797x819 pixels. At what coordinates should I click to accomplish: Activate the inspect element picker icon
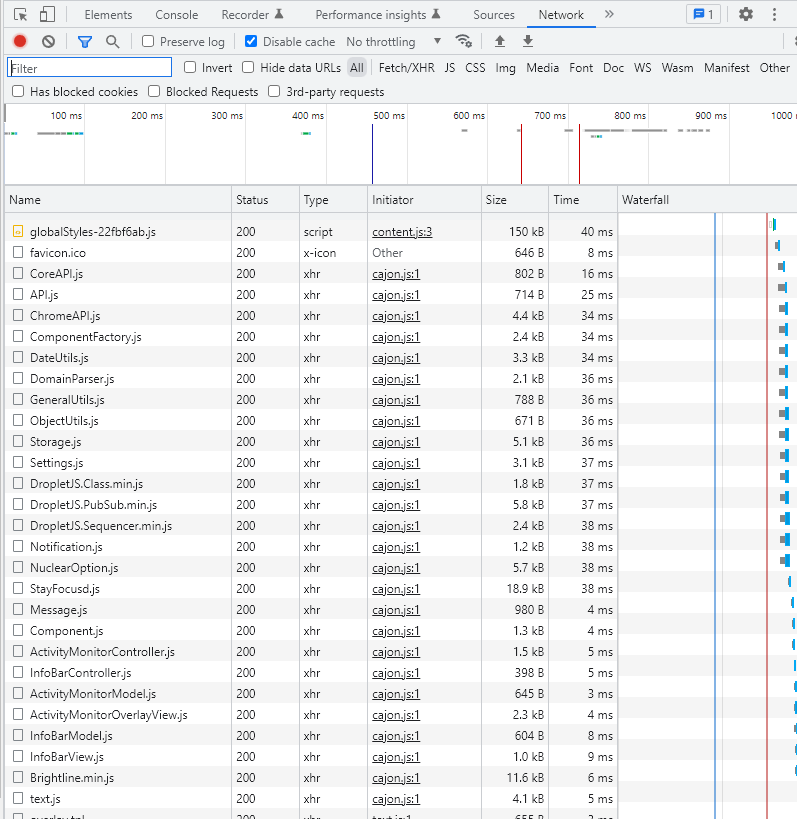20,15
